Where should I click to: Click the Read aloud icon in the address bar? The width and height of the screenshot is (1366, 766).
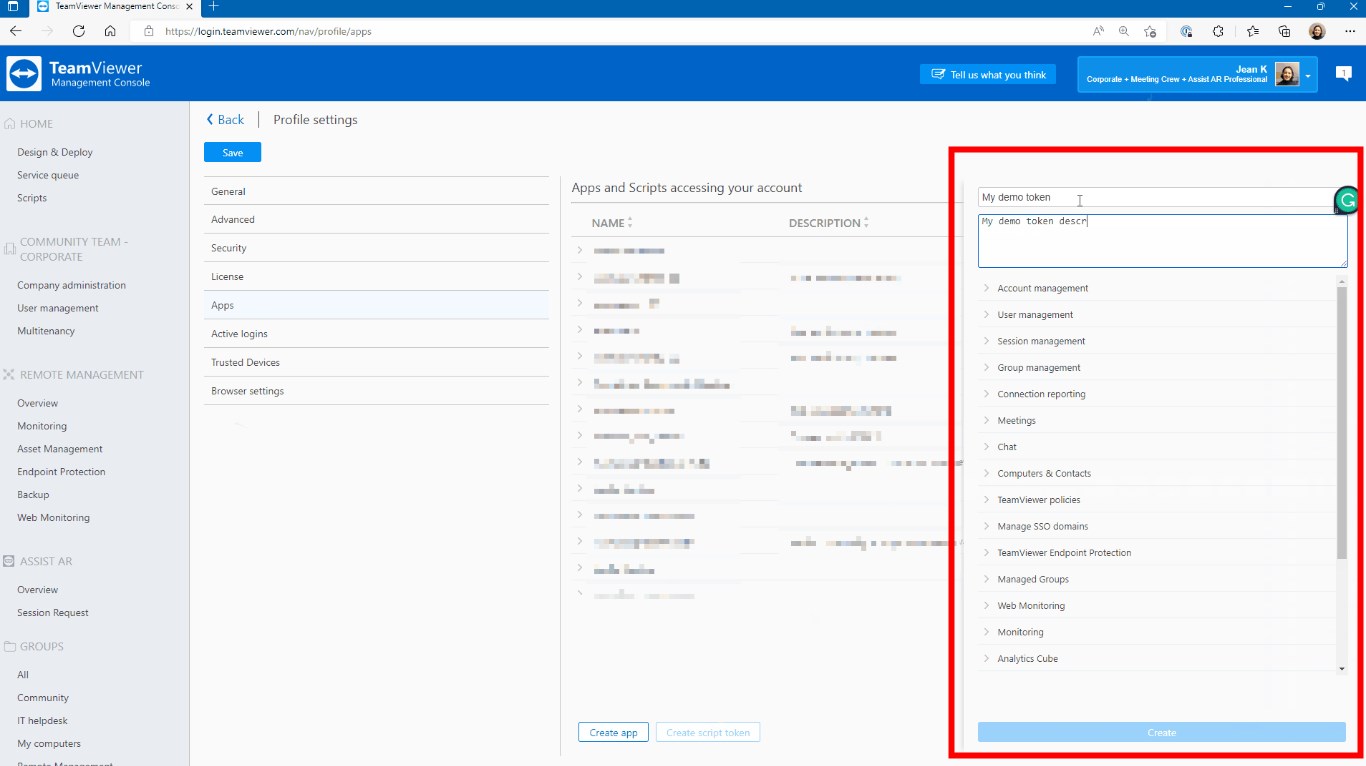pos(1099,31)
